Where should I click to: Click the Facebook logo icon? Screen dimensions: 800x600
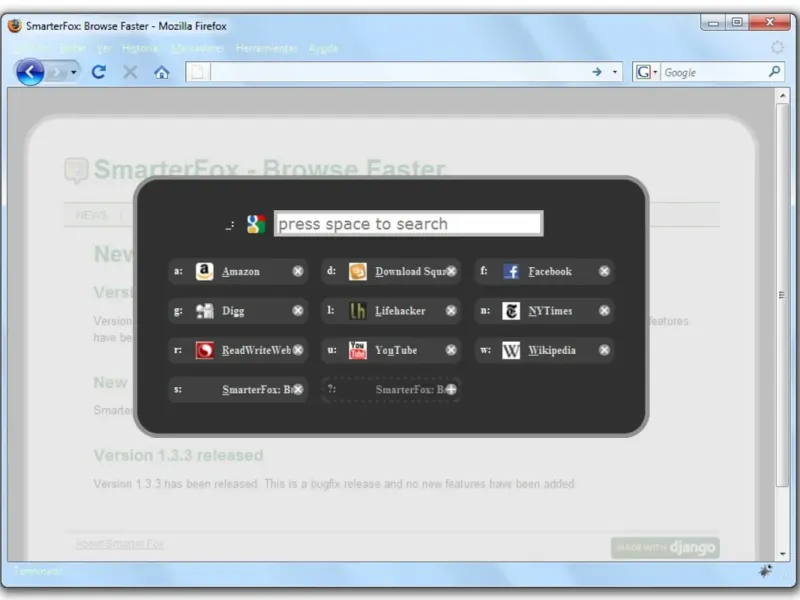click(511, 271)
